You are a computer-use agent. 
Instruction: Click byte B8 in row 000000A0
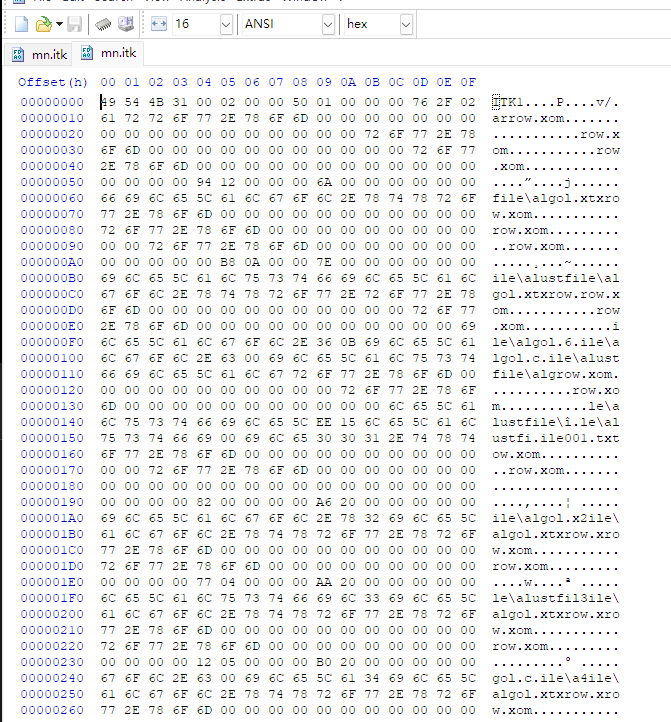point(228,262)
